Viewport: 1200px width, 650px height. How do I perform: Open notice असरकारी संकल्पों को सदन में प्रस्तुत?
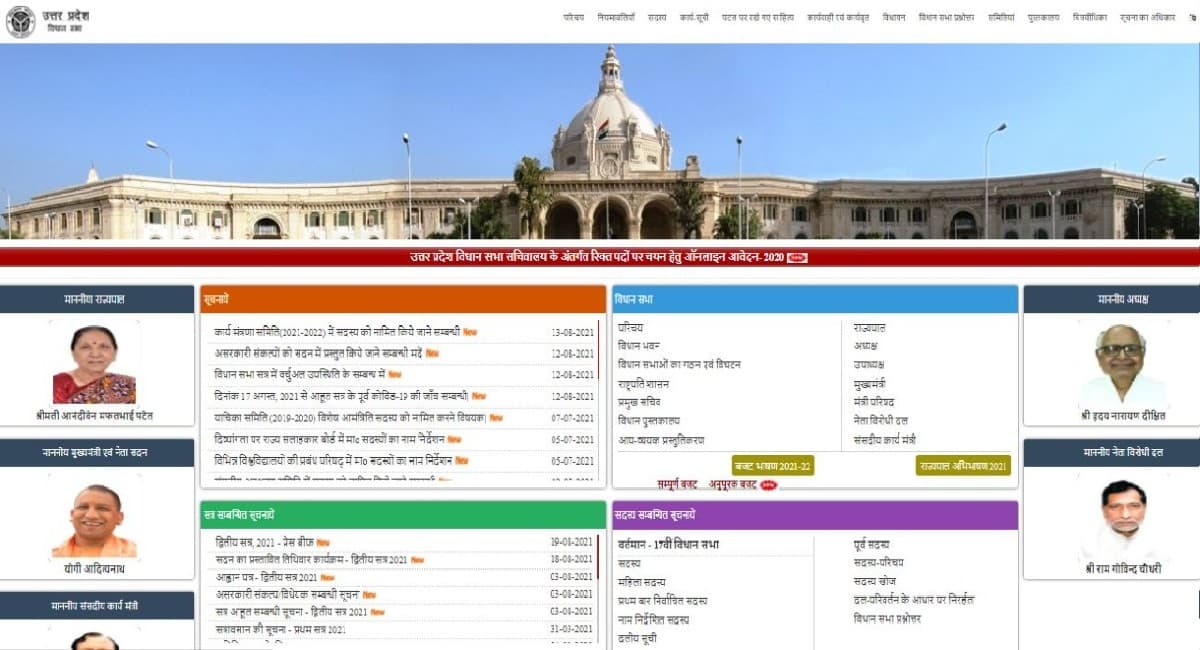click(x=318, y=353)
